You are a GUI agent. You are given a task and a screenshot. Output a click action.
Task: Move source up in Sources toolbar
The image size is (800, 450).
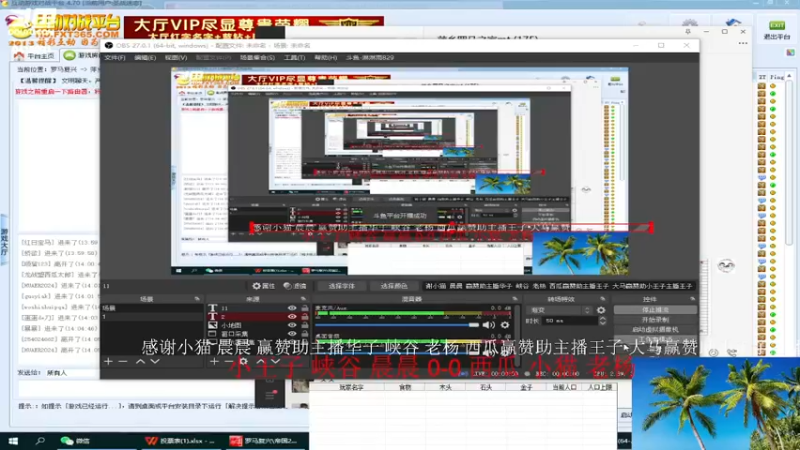[x=261, y=361]
